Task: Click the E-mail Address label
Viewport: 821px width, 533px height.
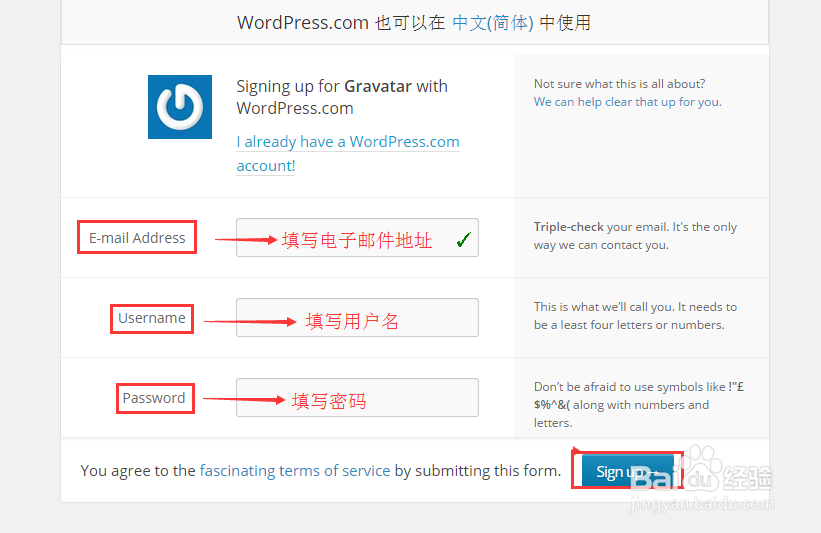Action: (x=137, y=238)
